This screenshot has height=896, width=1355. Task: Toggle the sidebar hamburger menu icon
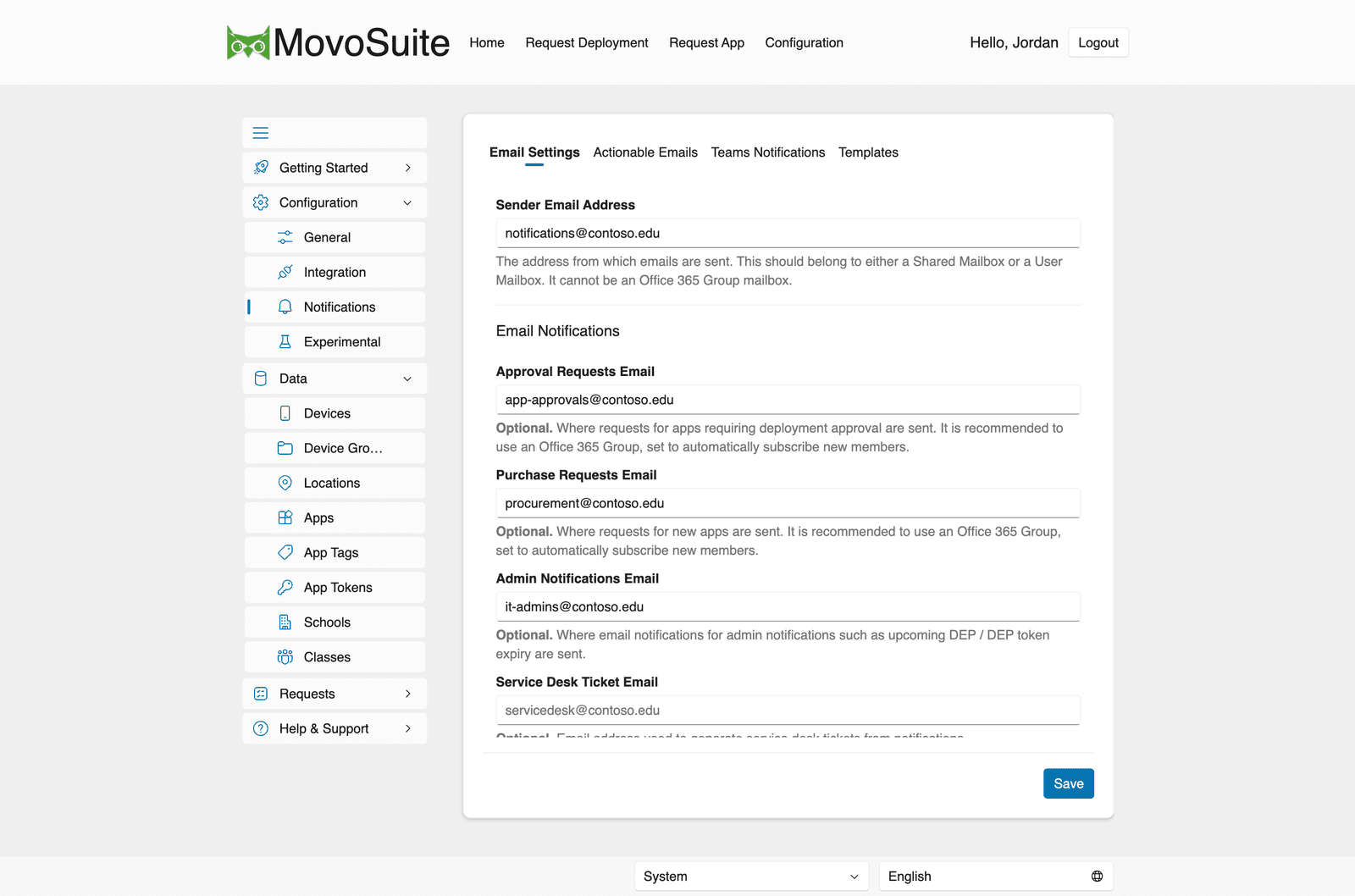click(261, 133)
